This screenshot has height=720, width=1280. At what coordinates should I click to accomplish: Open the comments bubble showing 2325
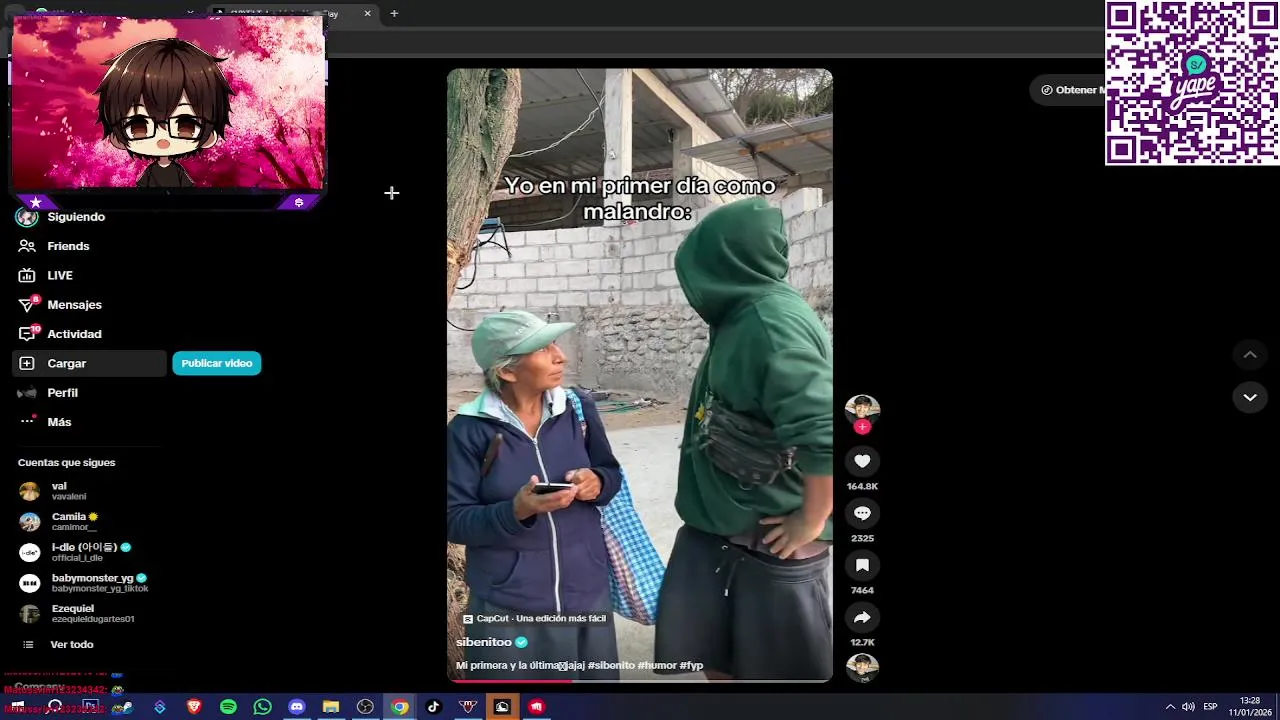click(x=862, y=513)
